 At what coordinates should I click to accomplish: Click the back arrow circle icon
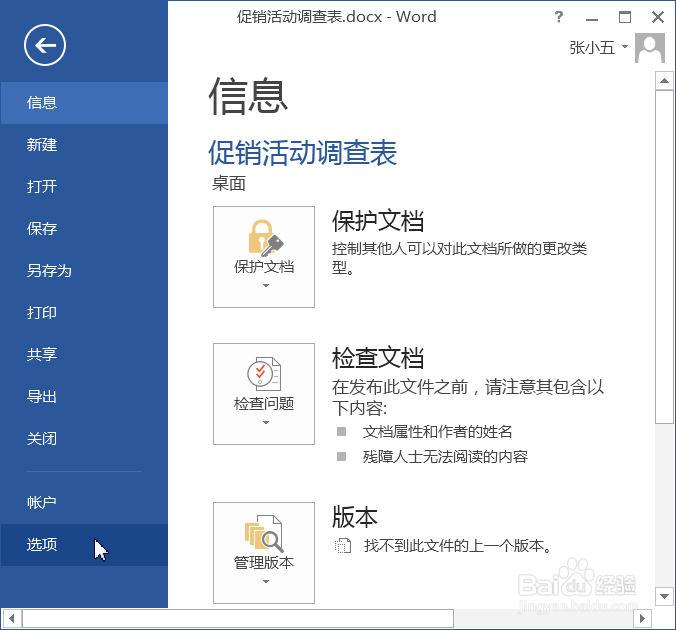click(x=45, y=45)
